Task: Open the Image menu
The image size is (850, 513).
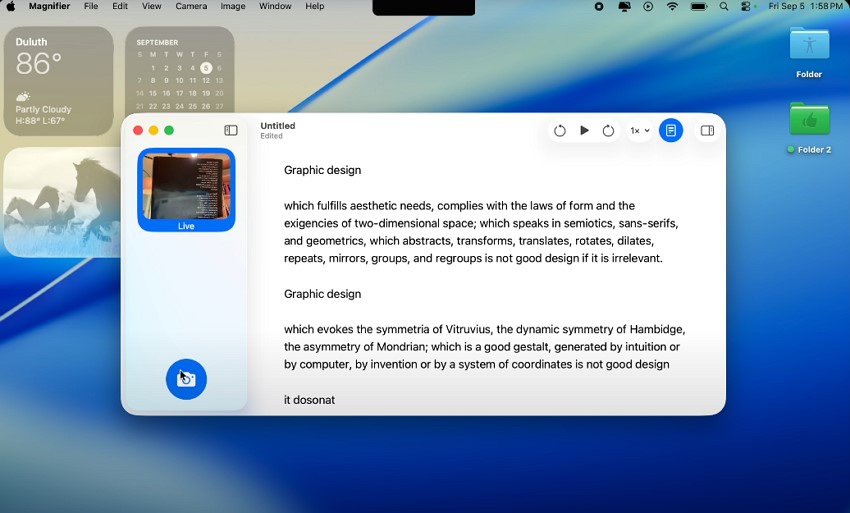Action: click(233, 7)
